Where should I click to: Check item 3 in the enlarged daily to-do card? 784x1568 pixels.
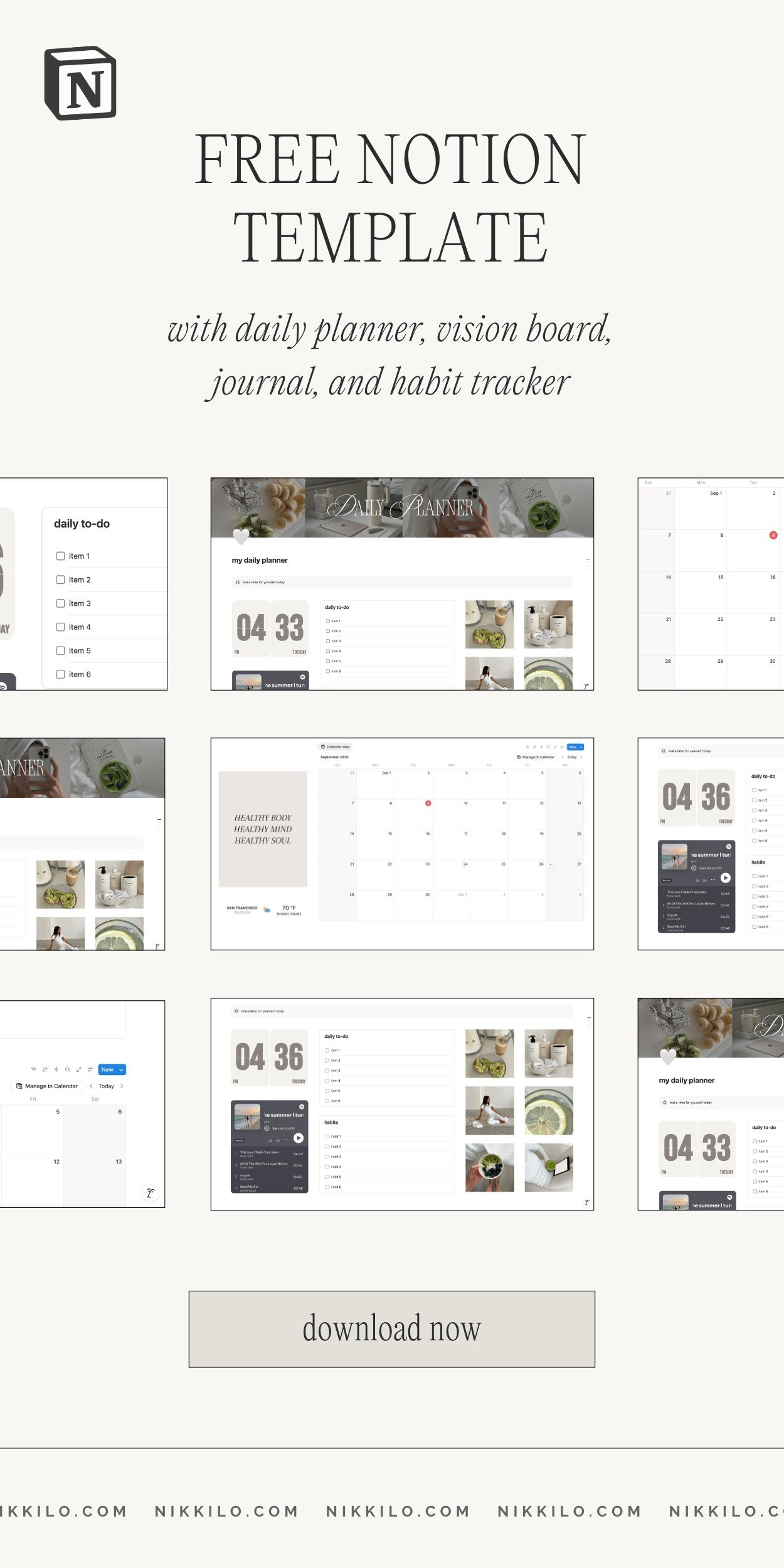point(60,603)
